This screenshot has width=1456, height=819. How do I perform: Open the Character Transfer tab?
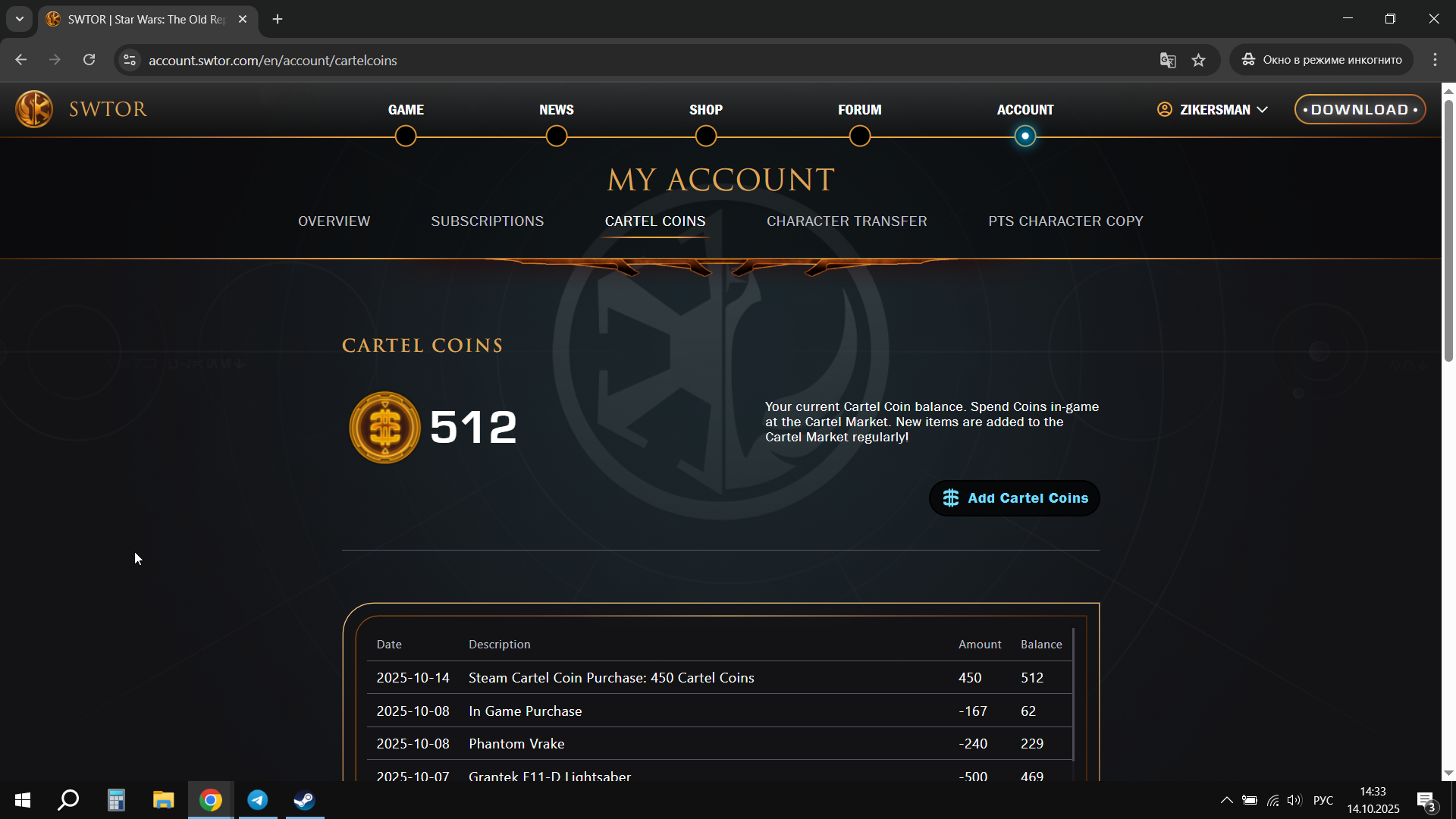pyautogui.click(x=846, y=221)
